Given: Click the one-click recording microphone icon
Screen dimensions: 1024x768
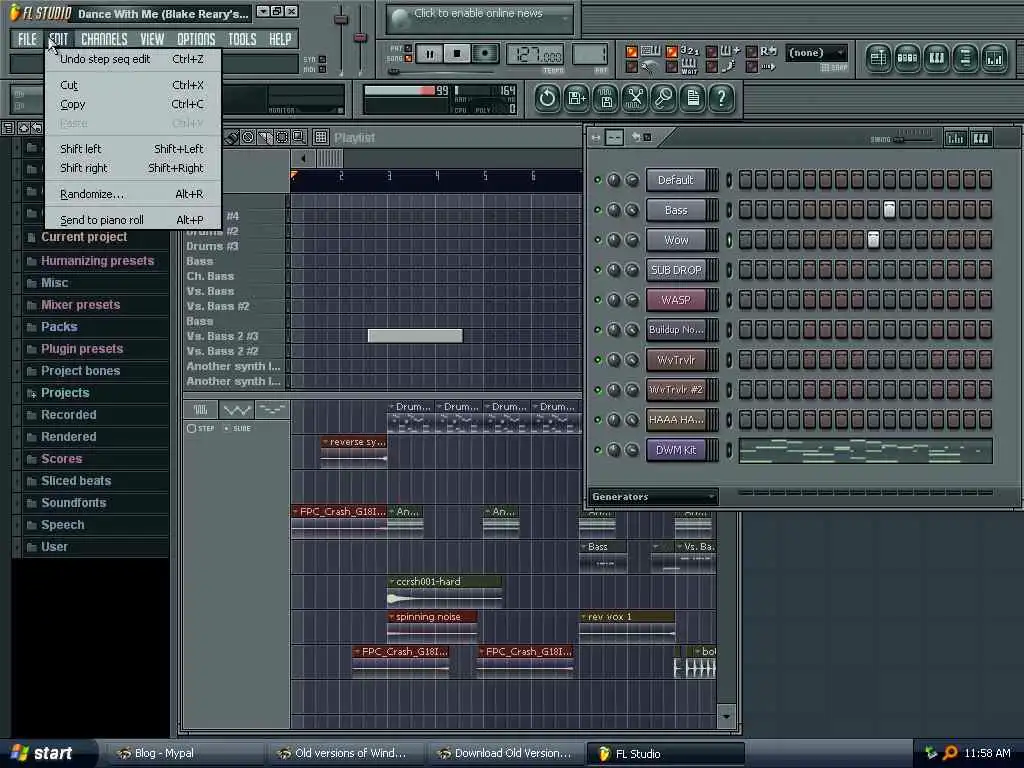Looking at the screenshot, I should pyautogui.click(x=664, y=98).
